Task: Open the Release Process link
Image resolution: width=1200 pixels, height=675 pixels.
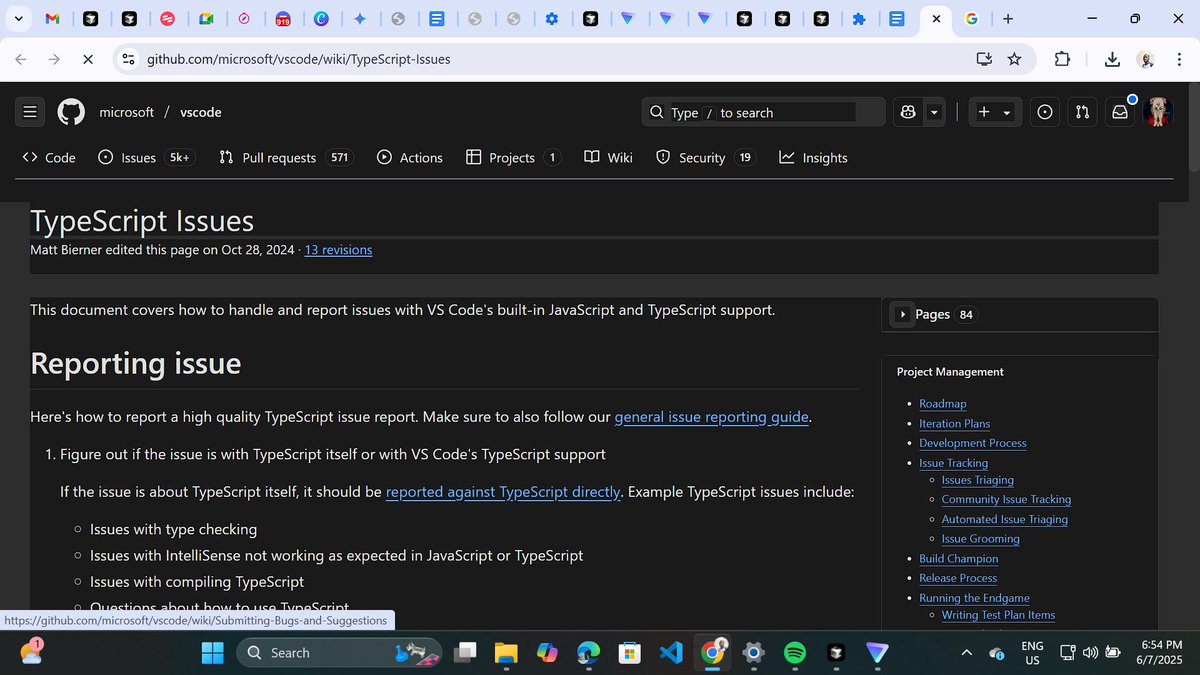Action: 958,578
